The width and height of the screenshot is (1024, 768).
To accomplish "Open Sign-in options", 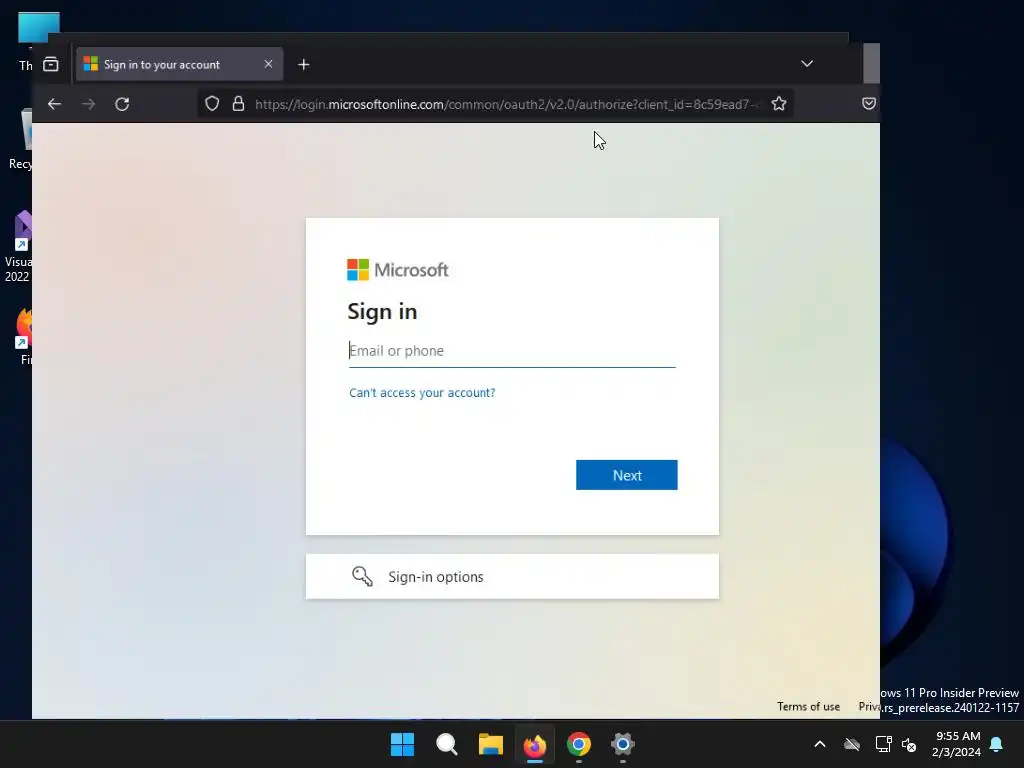I will (512, 577).
